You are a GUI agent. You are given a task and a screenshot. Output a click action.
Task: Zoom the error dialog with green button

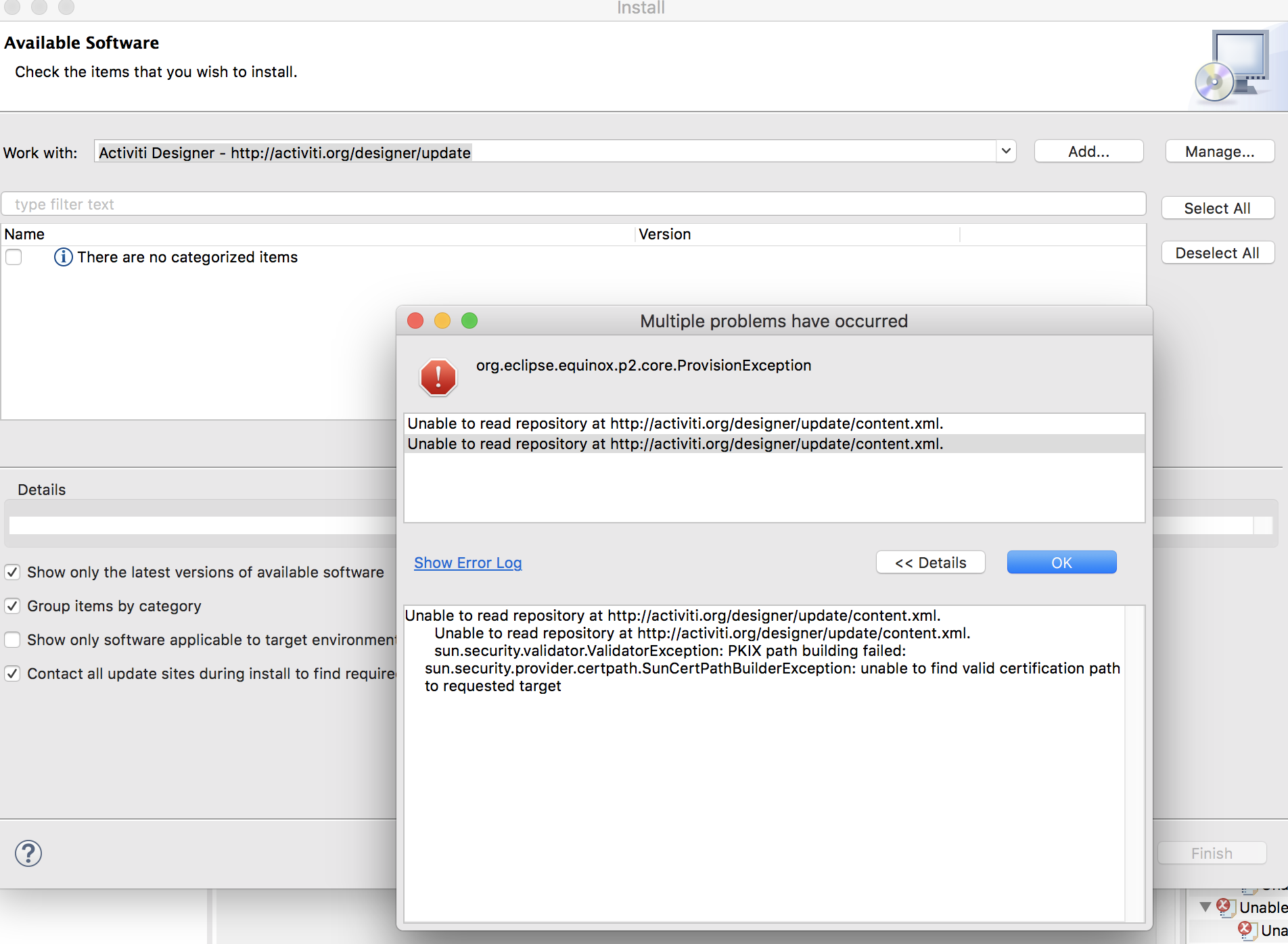469,321
